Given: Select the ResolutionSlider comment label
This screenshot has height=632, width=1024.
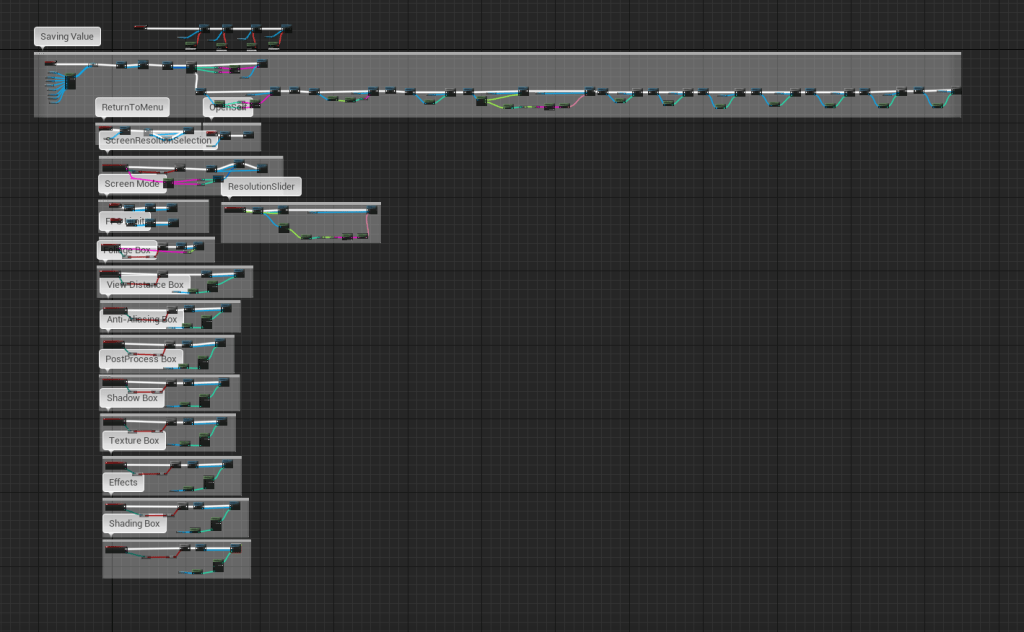Looking at the screenshot, I should point(261,187).
